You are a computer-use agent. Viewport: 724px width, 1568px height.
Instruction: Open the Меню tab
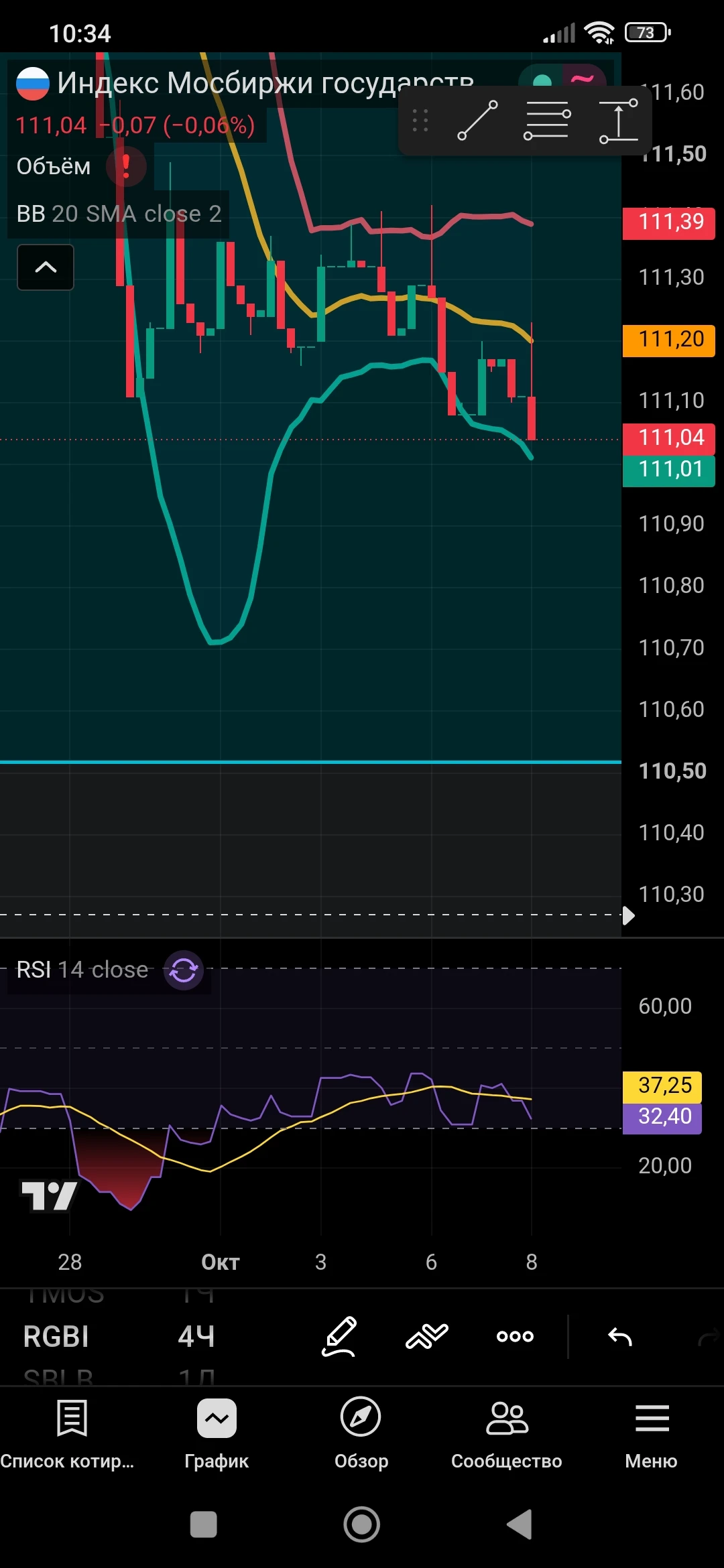coord(652,1434)
